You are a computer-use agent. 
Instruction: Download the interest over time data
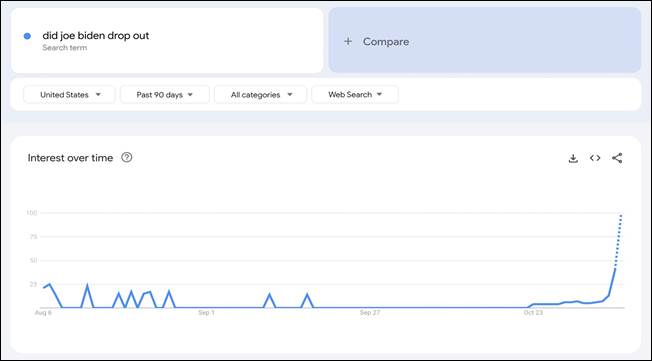point(573,158)
